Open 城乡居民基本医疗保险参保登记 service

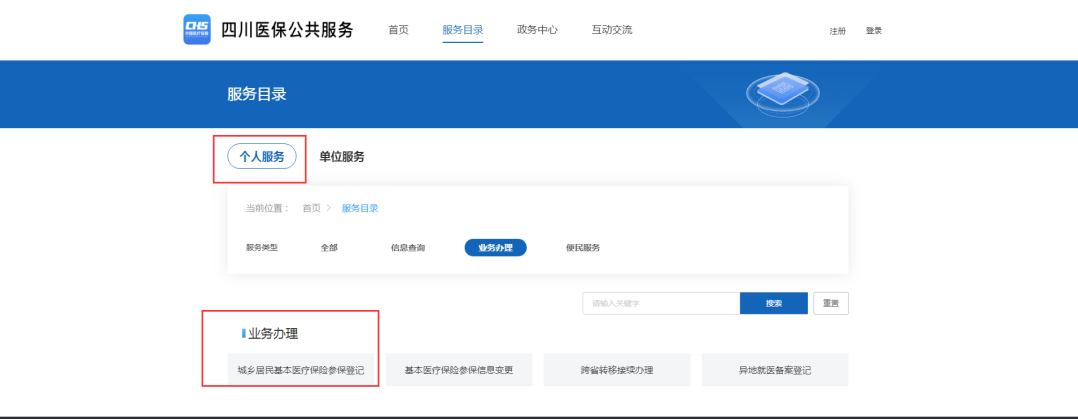pyautogui.click(x=300, y=370)
